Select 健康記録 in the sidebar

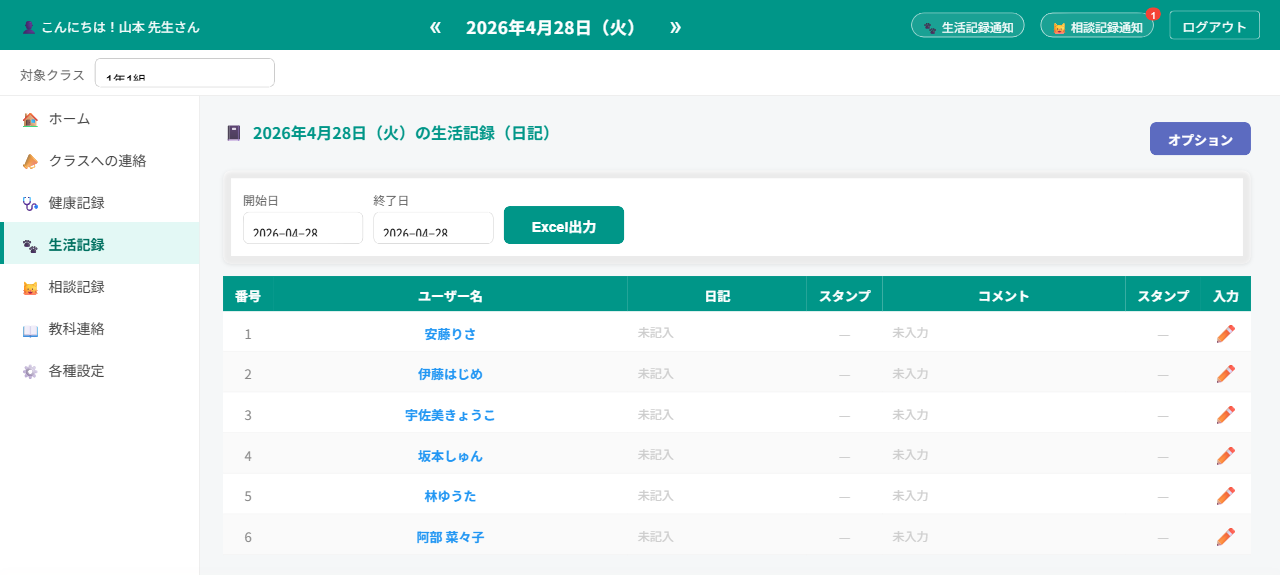pyautogui.click(x=100, y=203)
